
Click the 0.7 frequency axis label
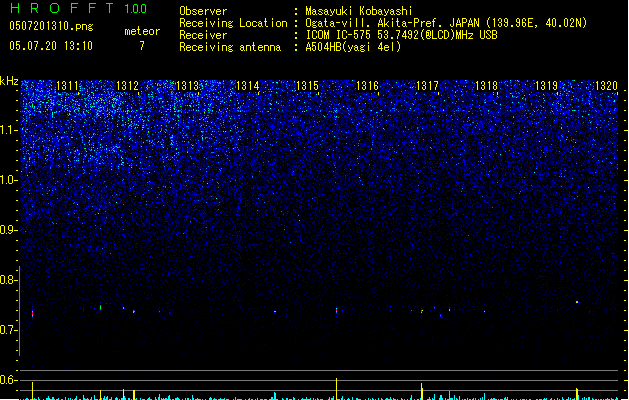pyautogui.click(x=9, y=330)
